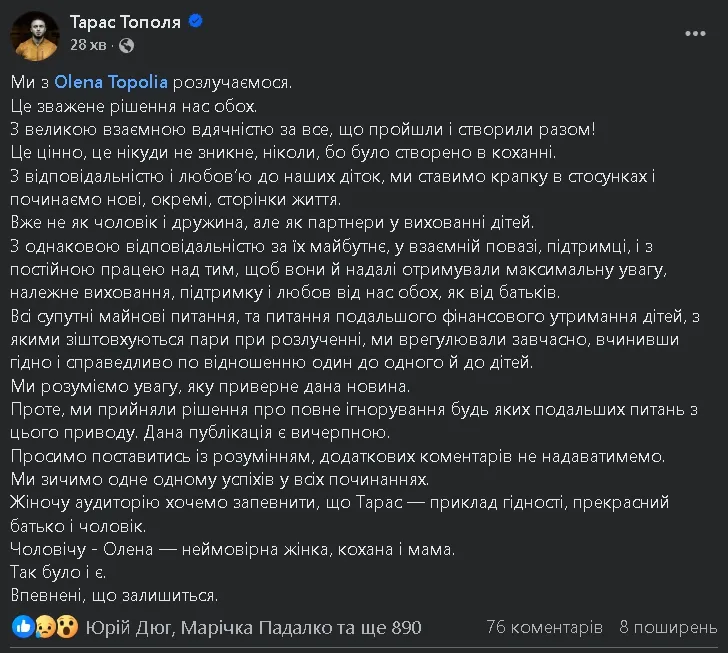Click the sad face reaction icon
728x653 pixels.
coord(45,628)
